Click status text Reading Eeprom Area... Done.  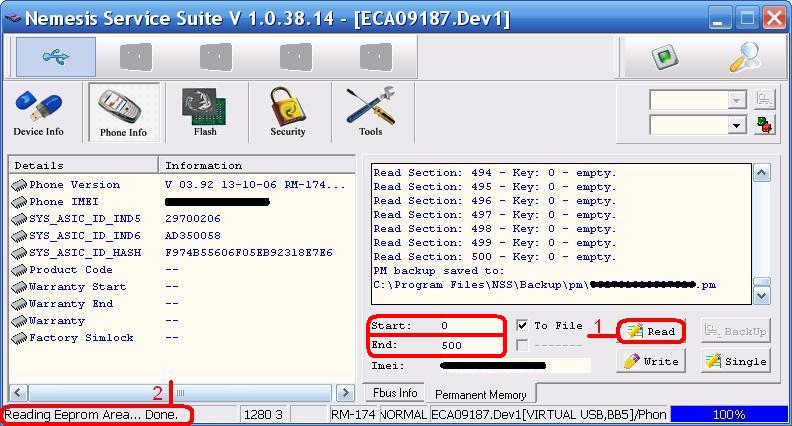91,415
